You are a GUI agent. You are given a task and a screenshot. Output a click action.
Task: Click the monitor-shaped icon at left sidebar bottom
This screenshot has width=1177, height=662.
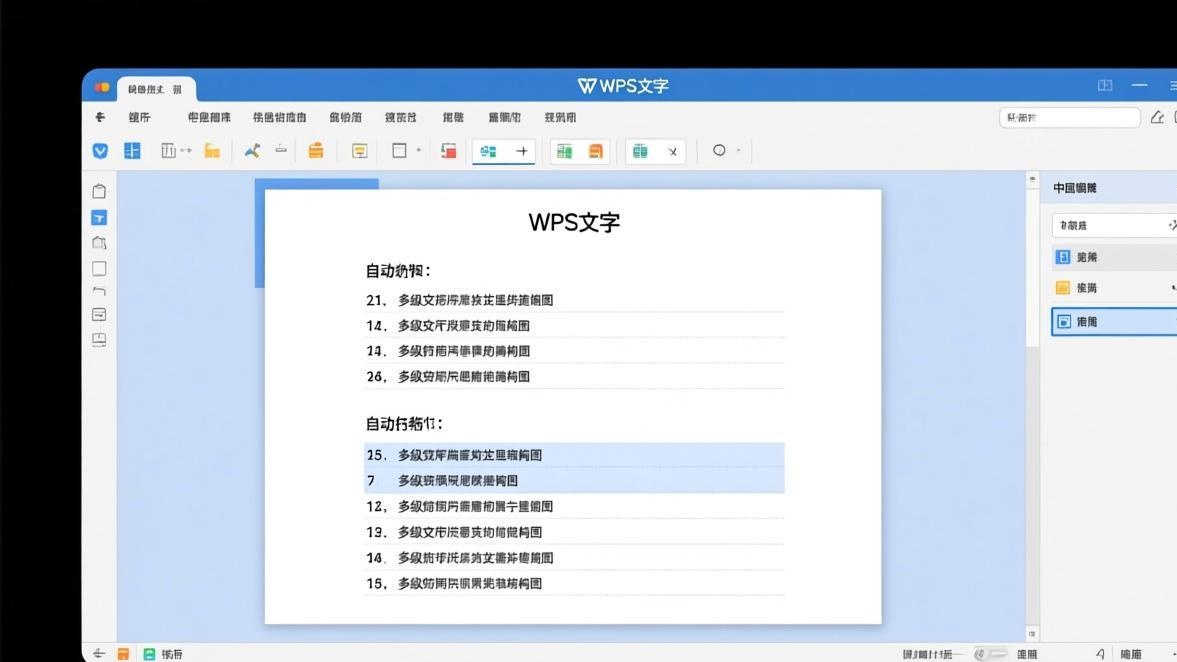point(99,339)
